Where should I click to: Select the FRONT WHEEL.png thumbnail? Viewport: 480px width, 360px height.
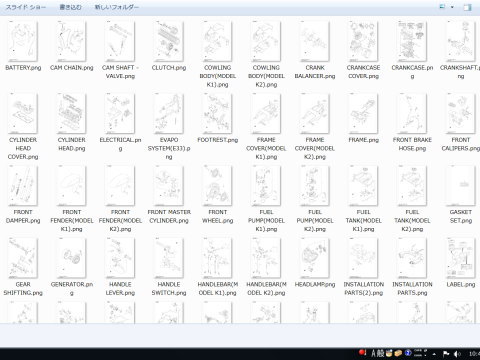218,186
